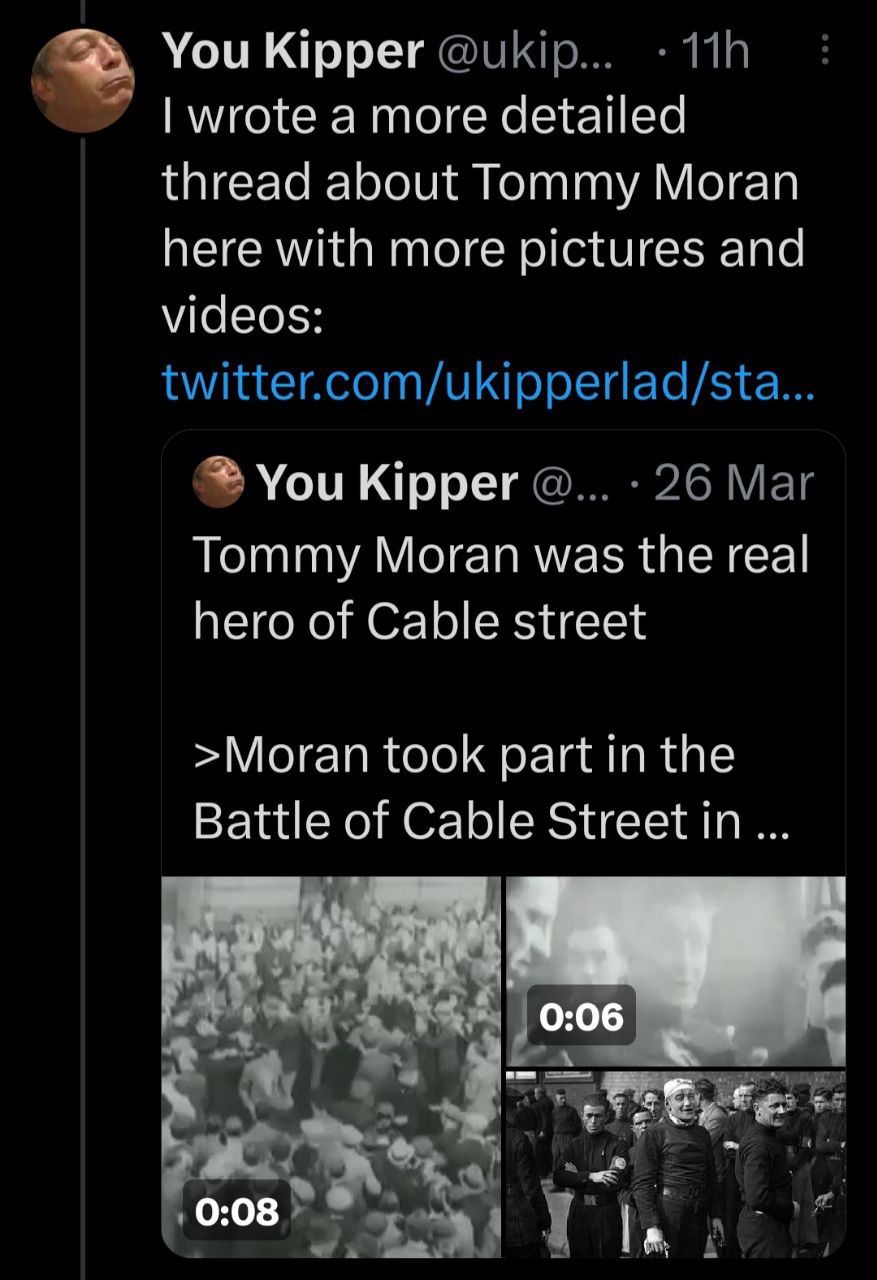877x1280 pixels.
Task: Click the 11h timestamp
Action: [714, 51]
